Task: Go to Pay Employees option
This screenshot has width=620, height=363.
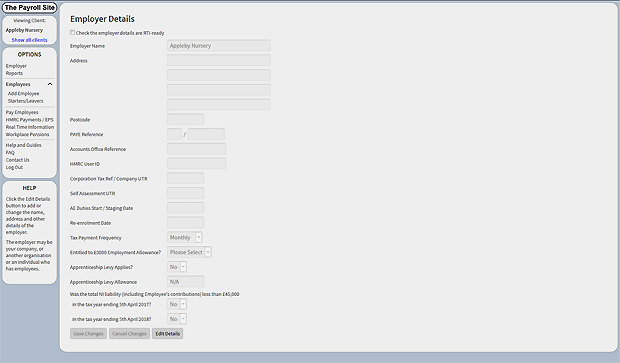Action: (x=22, y=112)
